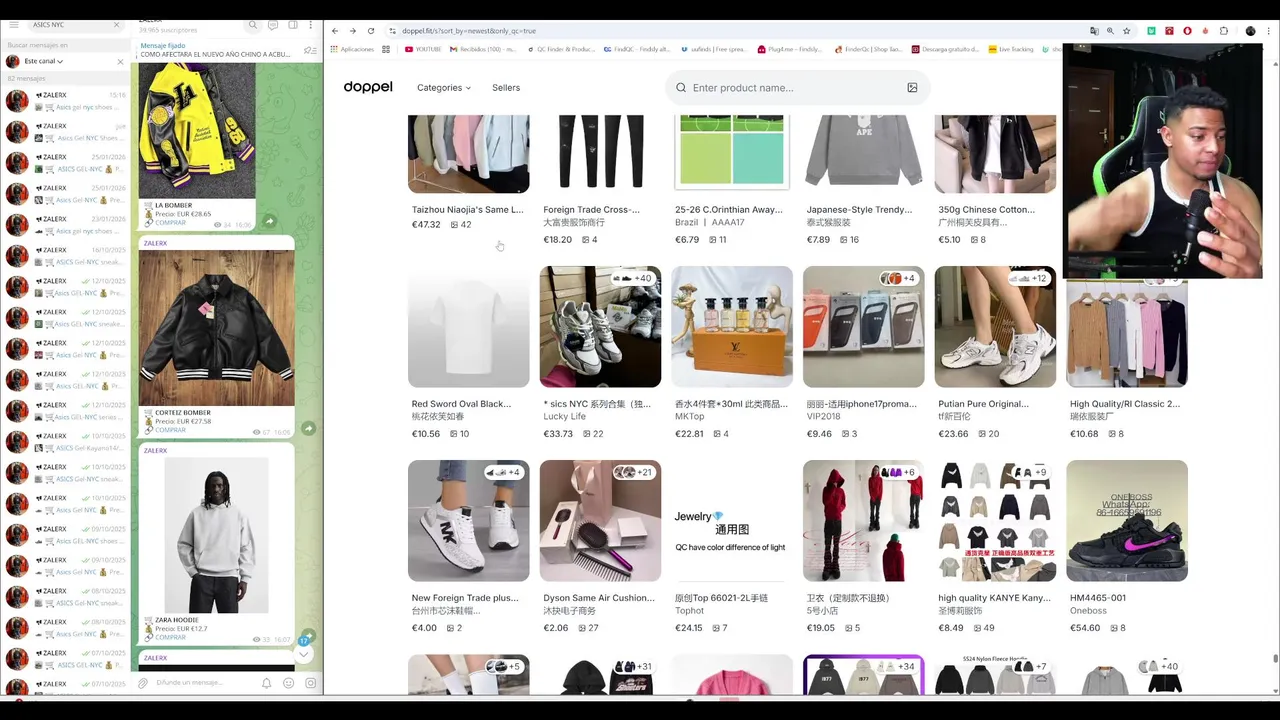Open the attach file paperclip in Telegram
The width and height of the screenshot is (1280, 720).
(x=143, y=683)
